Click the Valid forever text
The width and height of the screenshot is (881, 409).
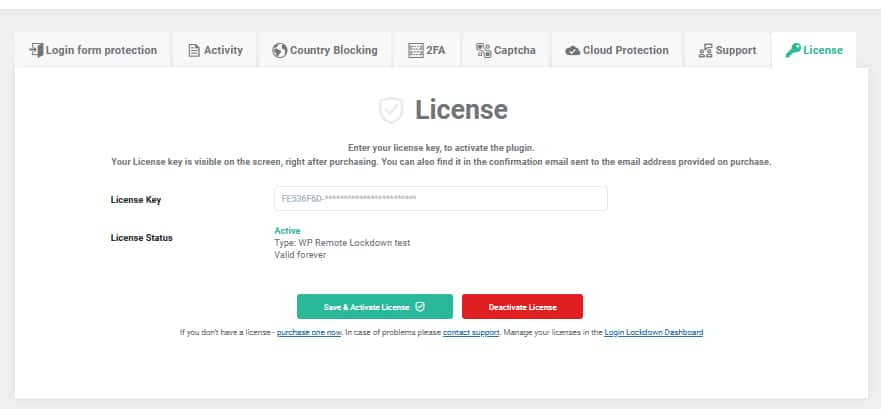(300, 255)
